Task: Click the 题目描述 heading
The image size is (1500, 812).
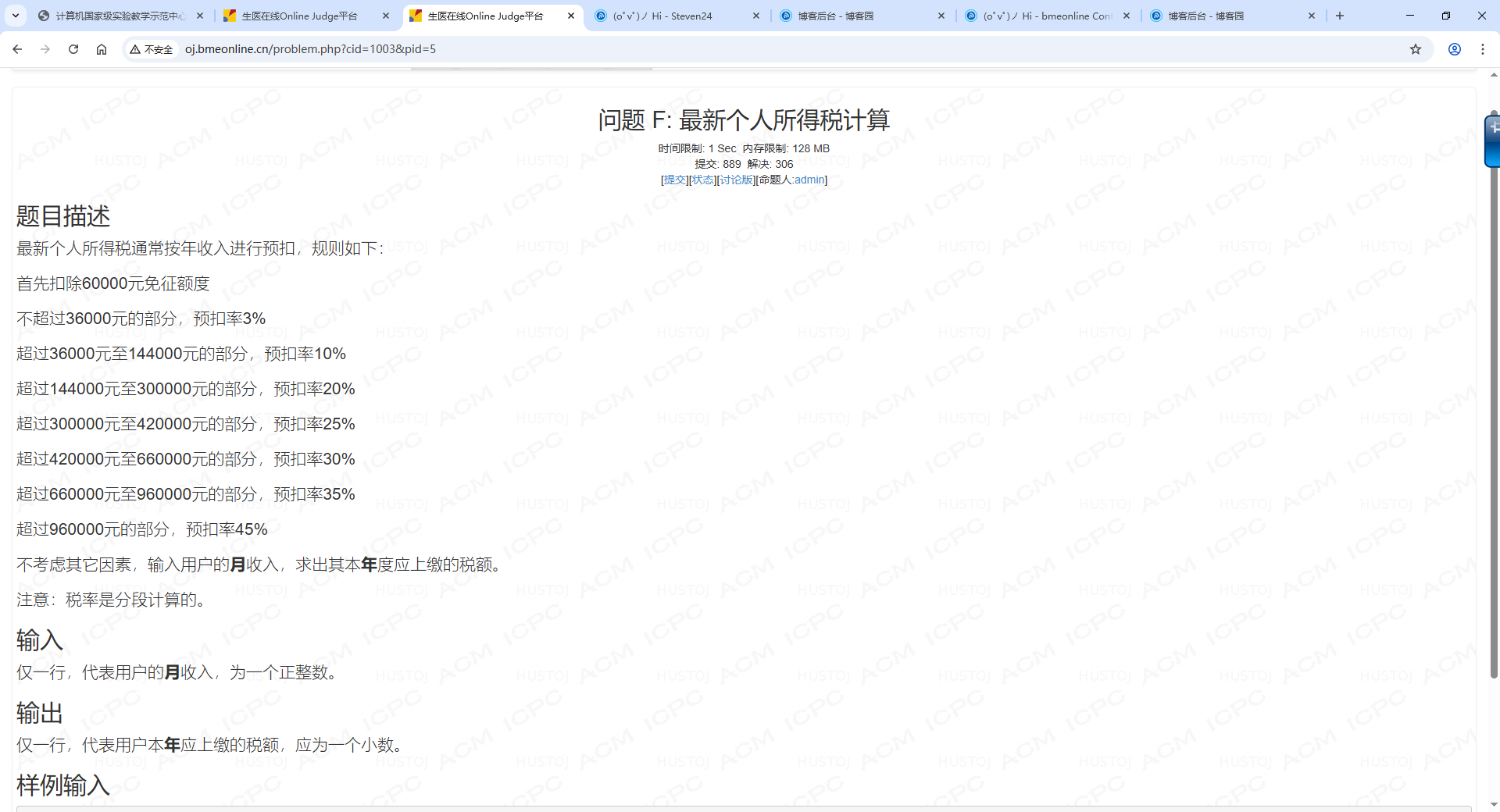Action: 63,216
